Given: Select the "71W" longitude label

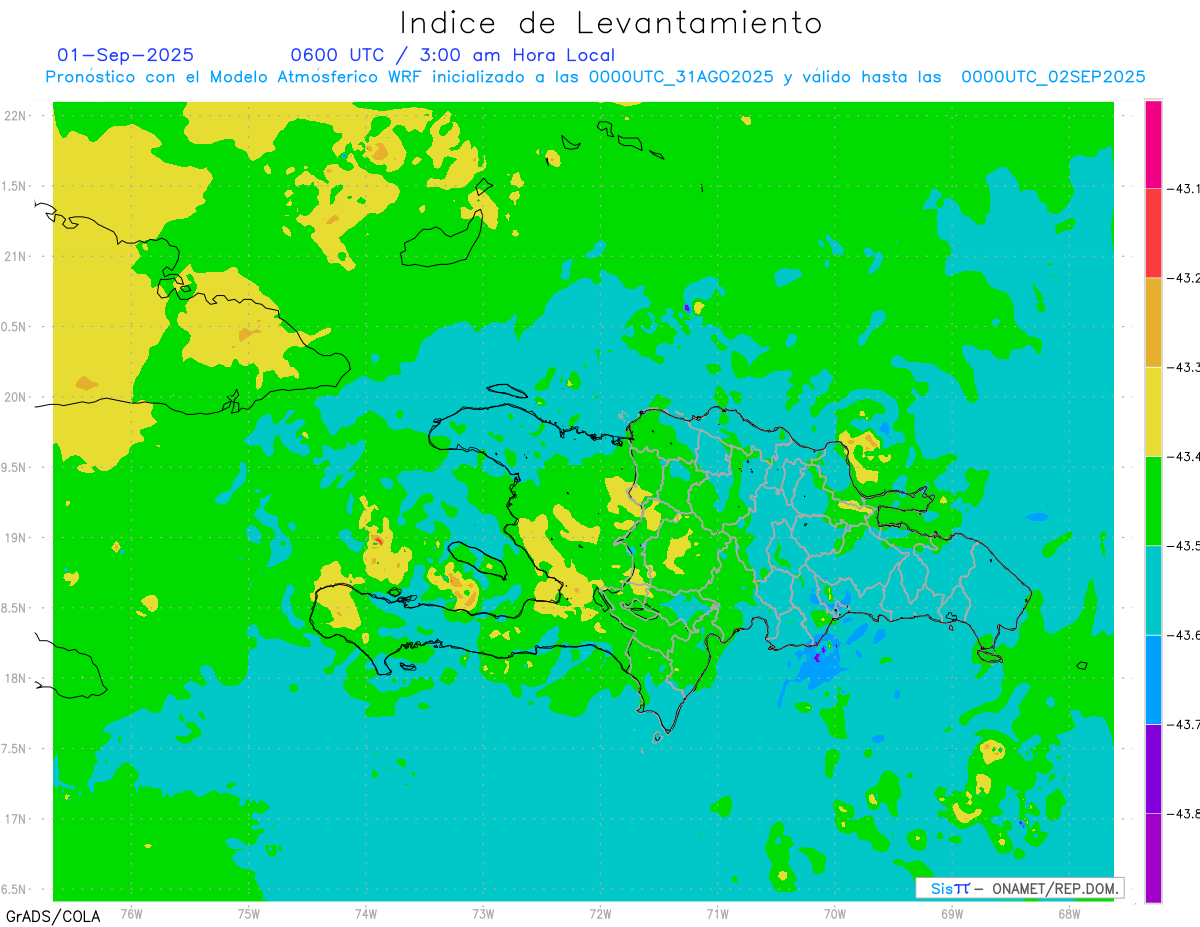Looking at the screenshot, I should pyautogui.click(x=717, y=913).
